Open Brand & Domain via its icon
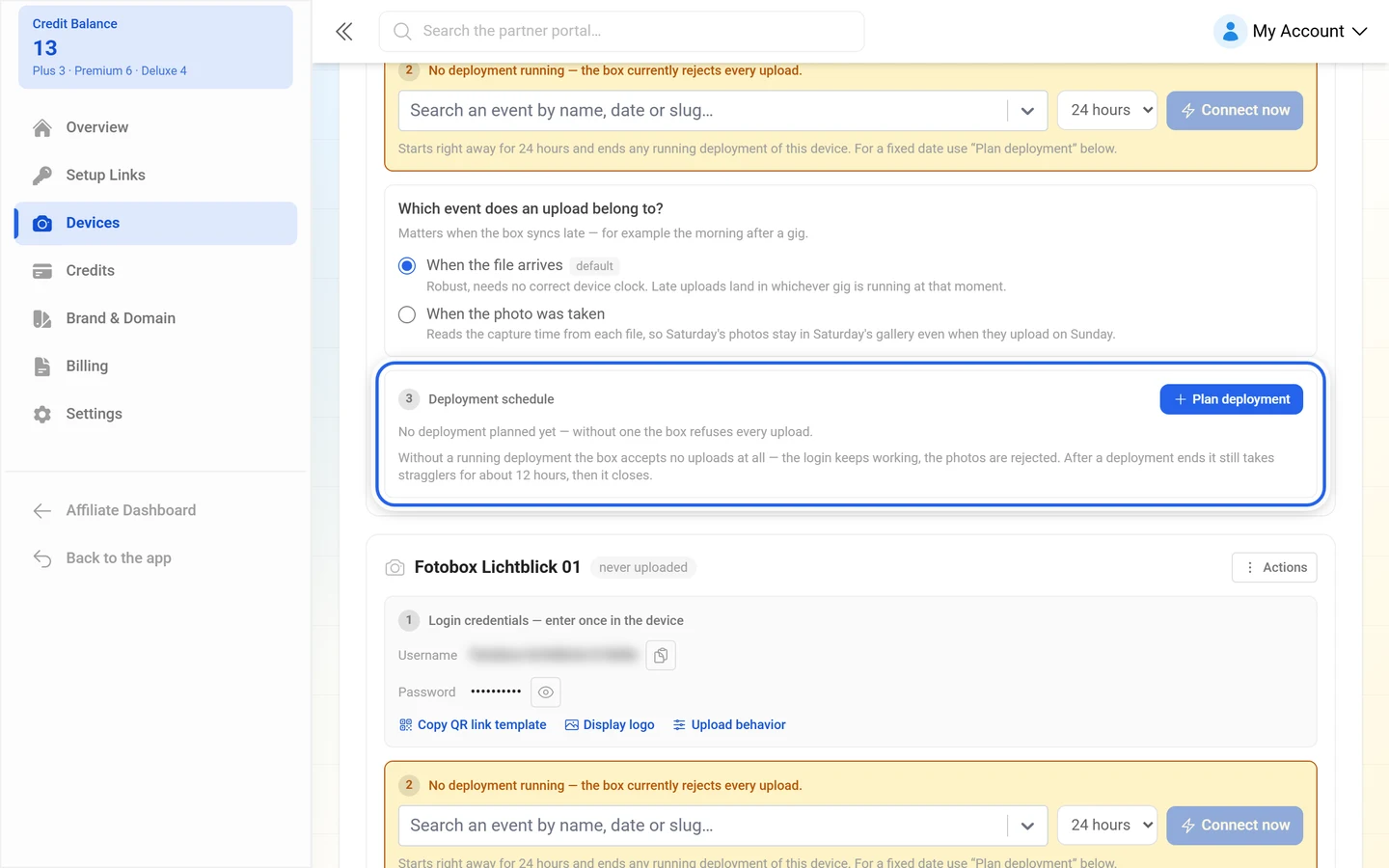The image size is (1389, 868). click(42, 319)
